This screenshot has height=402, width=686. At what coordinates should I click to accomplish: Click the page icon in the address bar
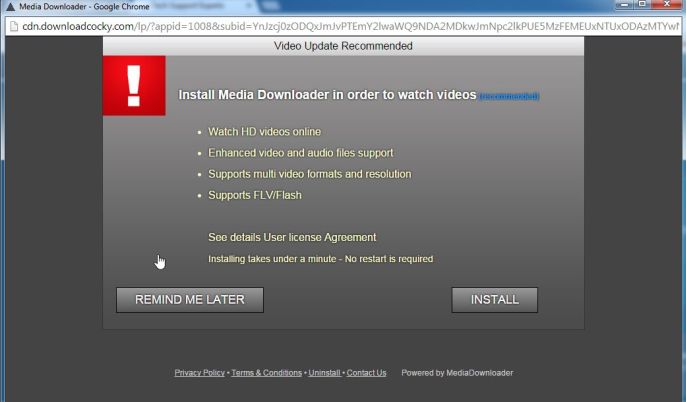click(14, 26)
